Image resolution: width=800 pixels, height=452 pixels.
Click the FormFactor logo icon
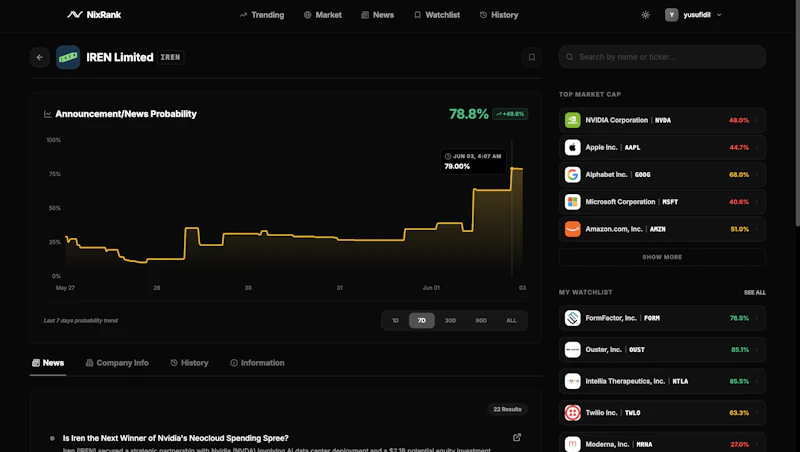tap(572, 318)
